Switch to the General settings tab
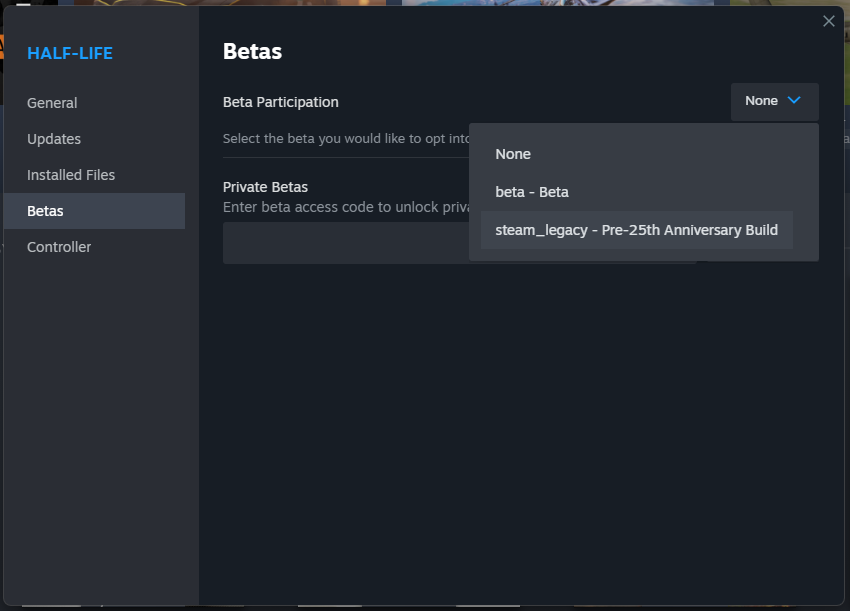Screen dimensions: 850x611 pos(52,103)
